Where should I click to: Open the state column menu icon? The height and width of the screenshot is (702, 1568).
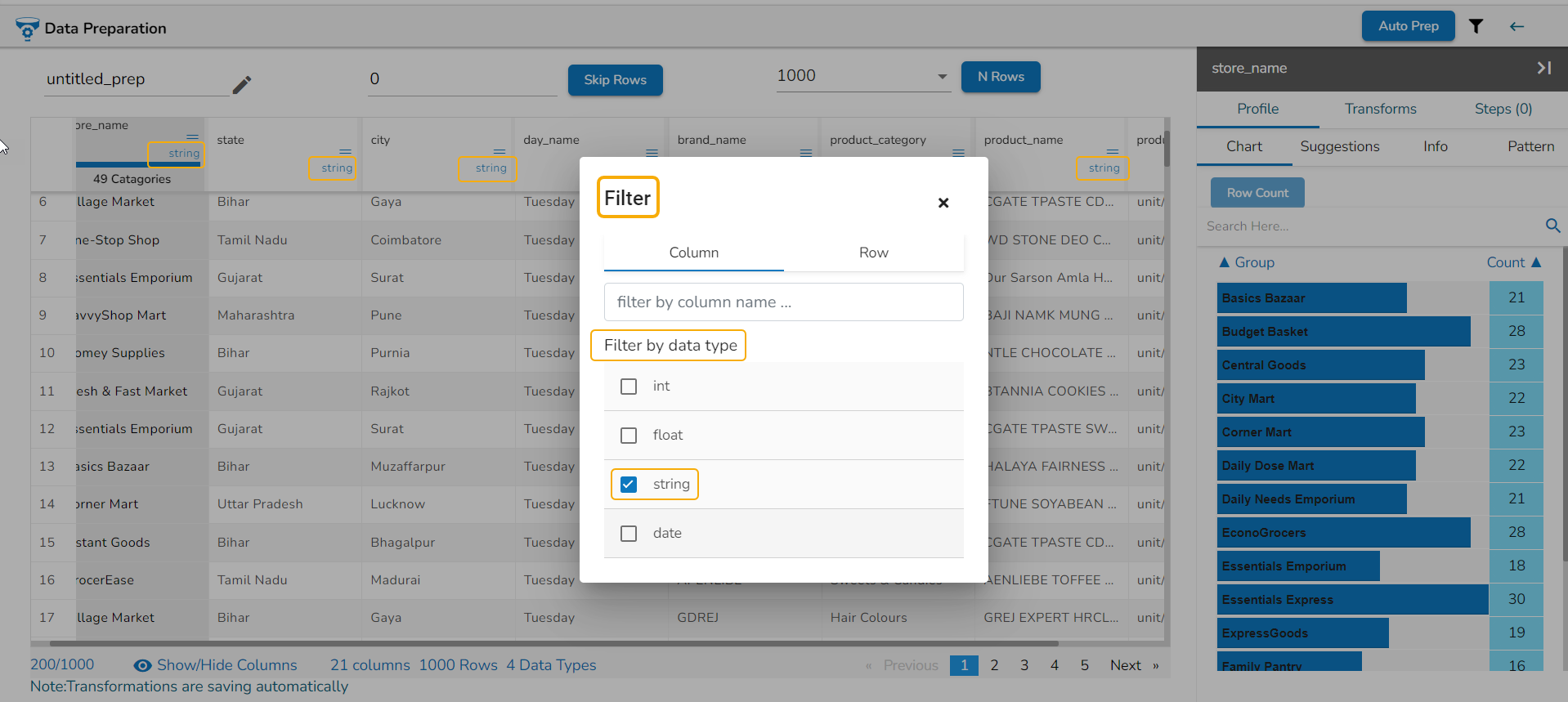tap(345, 152)
